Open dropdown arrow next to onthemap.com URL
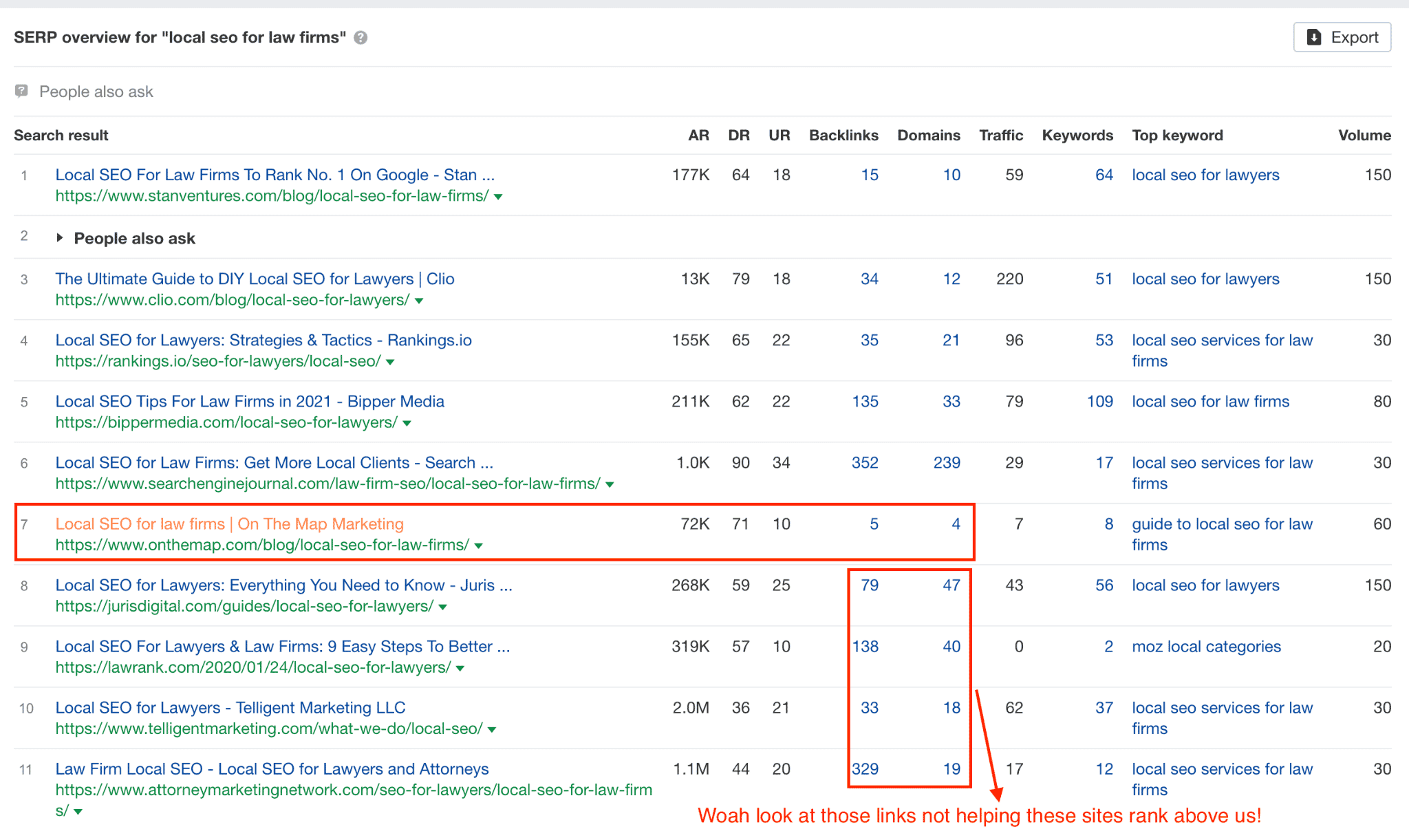The height and width of the screenshot is (840, 1409). (x=479, y=546)
